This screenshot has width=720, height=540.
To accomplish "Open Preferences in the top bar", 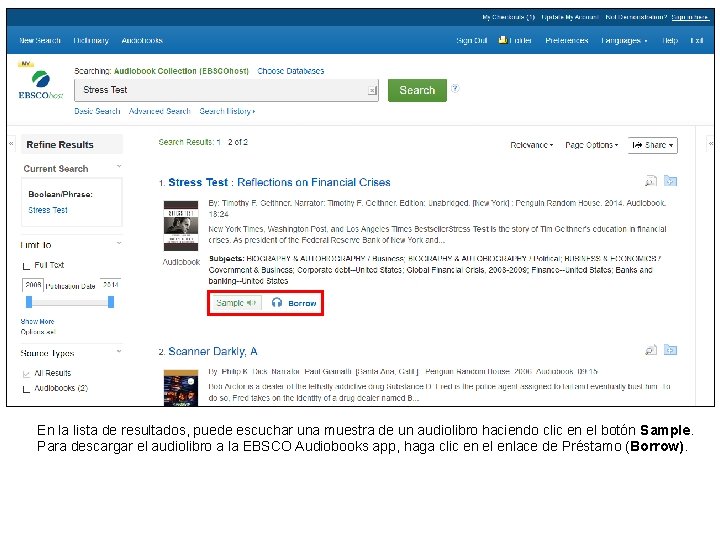I will click(567, 40).
